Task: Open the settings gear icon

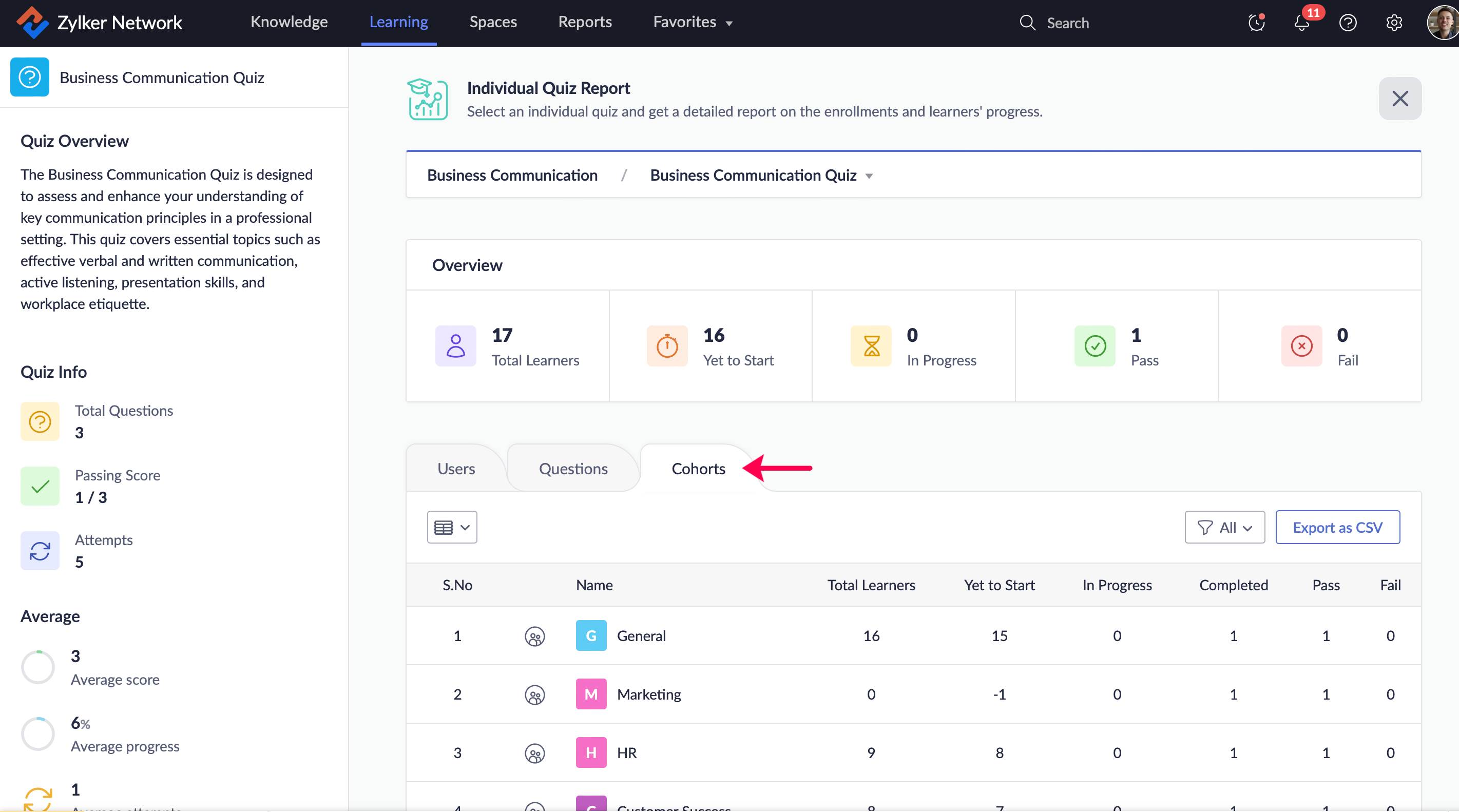Action: click(x=1394, y=23)
